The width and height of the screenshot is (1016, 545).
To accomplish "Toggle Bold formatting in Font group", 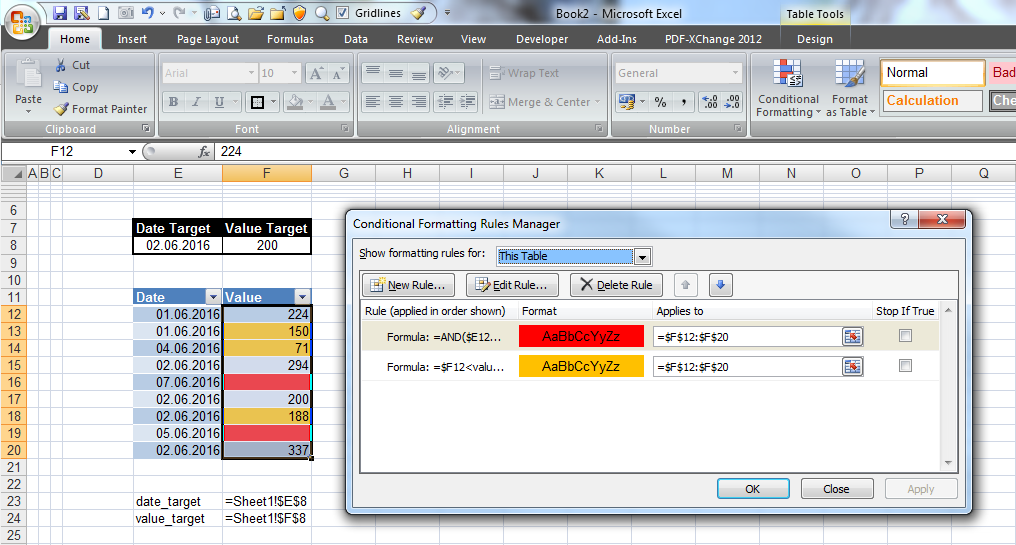I will [x=173, y=102].
